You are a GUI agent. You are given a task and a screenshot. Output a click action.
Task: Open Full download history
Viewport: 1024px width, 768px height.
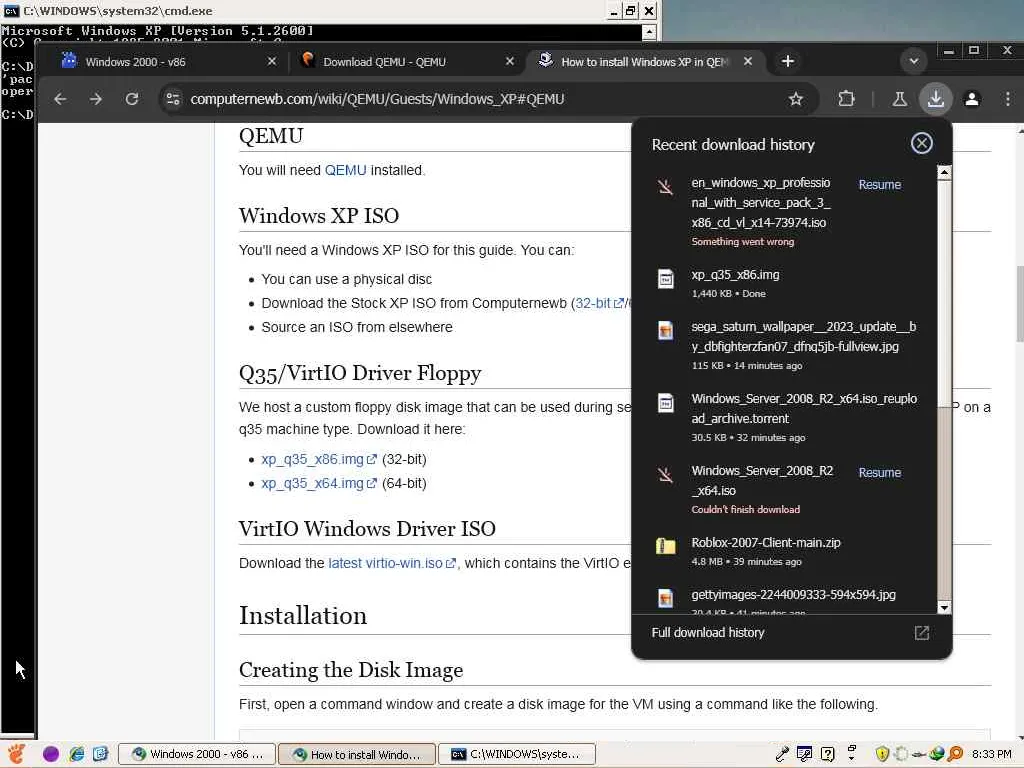(708, 632)
